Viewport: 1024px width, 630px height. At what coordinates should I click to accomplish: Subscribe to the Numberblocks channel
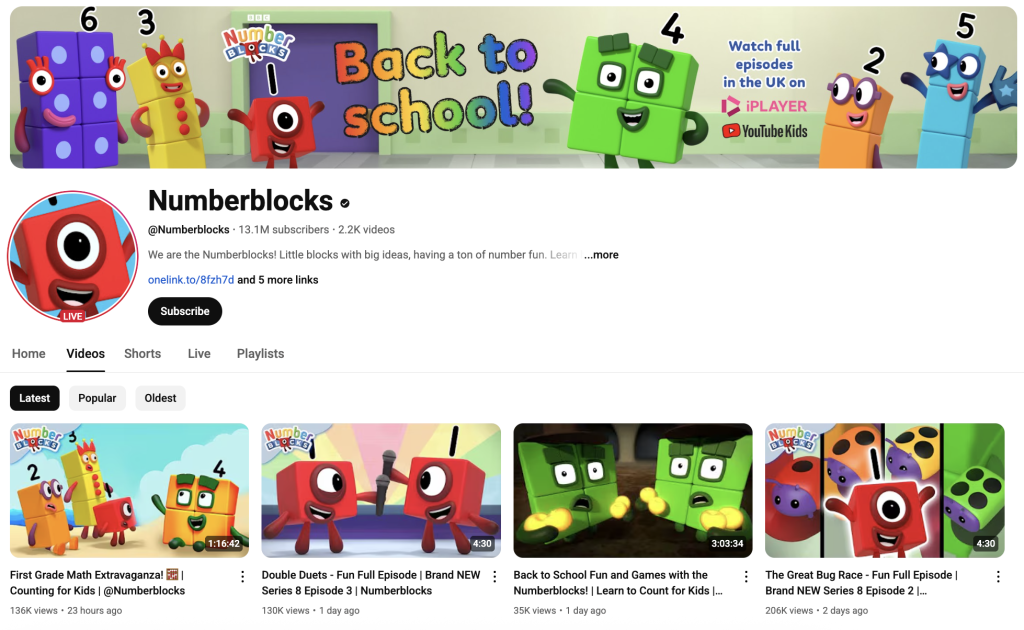(185, 311)
